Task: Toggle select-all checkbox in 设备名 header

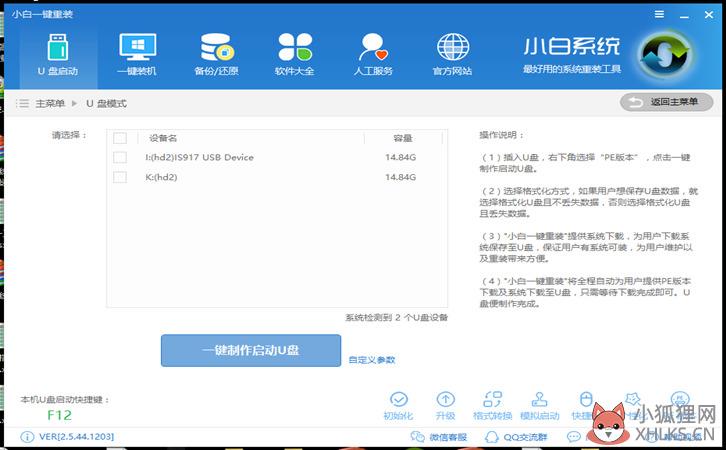Action: click(120, 138)
